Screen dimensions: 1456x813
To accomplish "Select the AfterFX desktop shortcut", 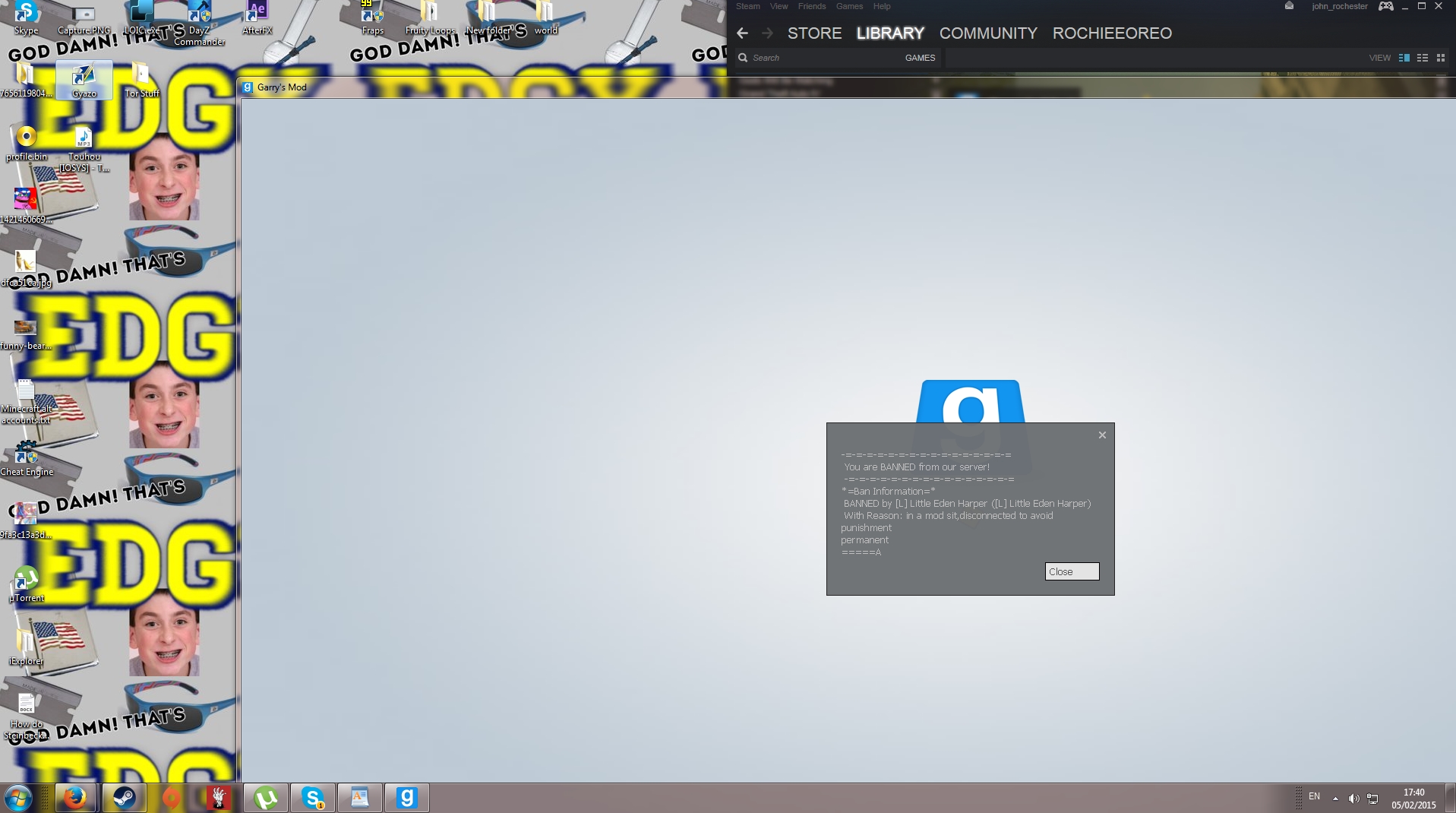I will pyautogui.click(x=257, y=18).
